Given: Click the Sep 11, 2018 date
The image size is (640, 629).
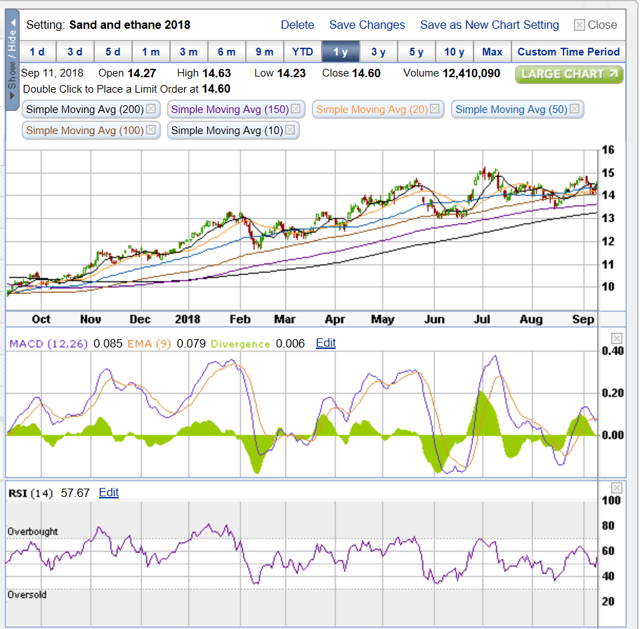Looking at the screenshot, I should [x=52, y=73].
